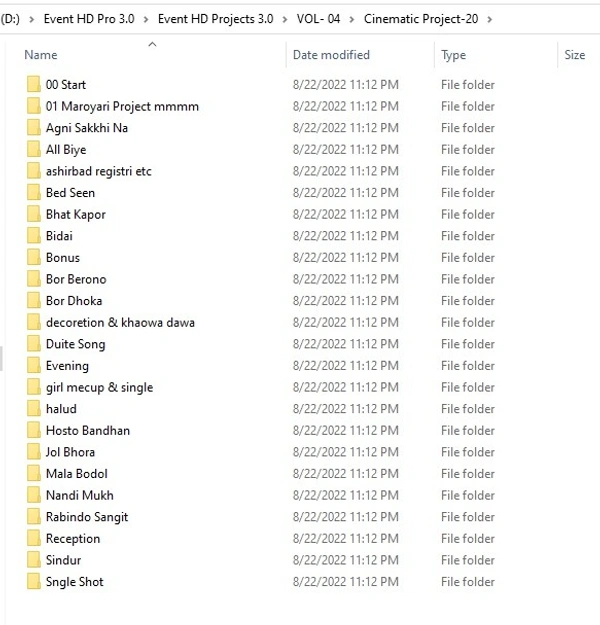Click the Size column header
The image size is (600, 625).
(x=574, y=55)
